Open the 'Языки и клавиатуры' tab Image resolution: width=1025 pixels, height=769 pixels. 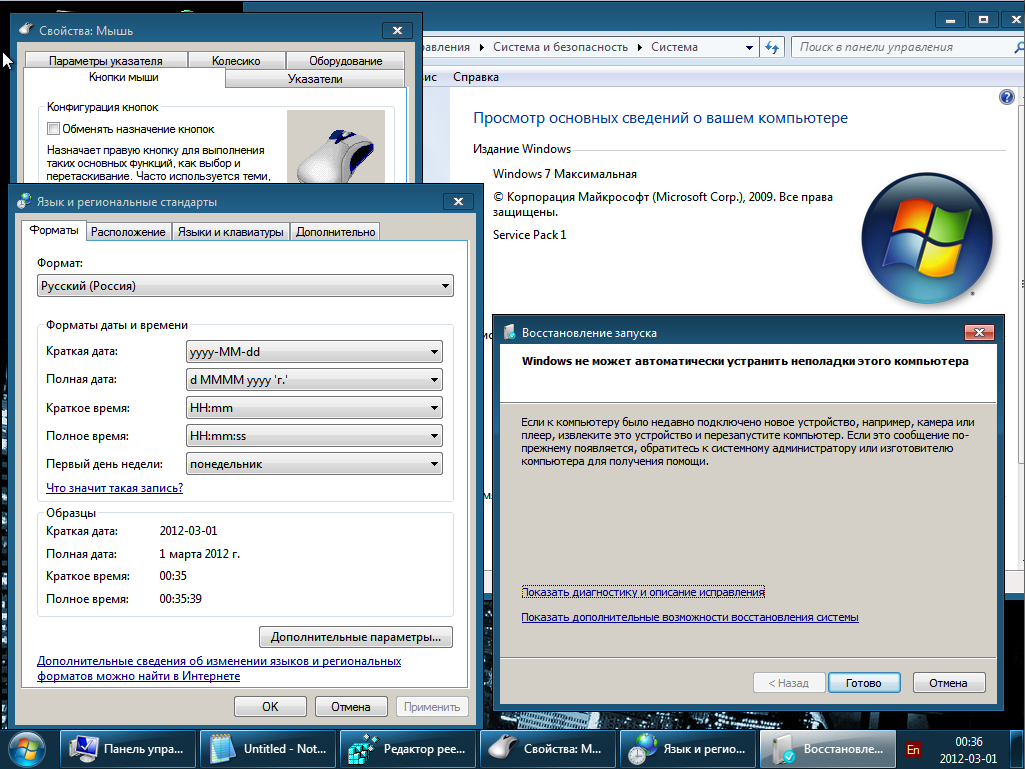click(231, 231)
